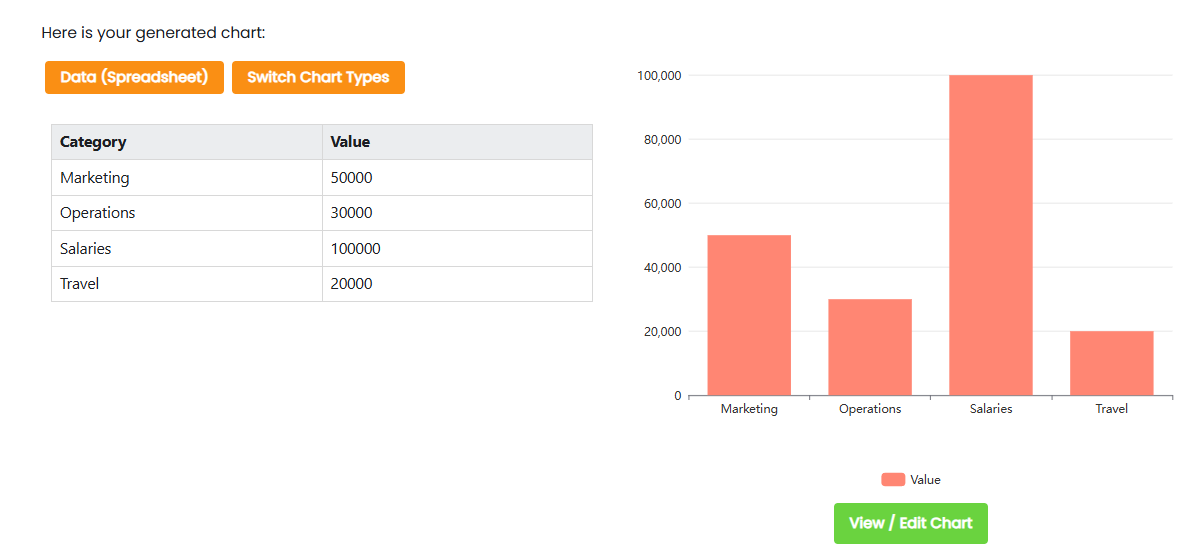Toggle the Value legend color swatch
The width and height of the screenshot is (1190, 559).
[892, 480]
